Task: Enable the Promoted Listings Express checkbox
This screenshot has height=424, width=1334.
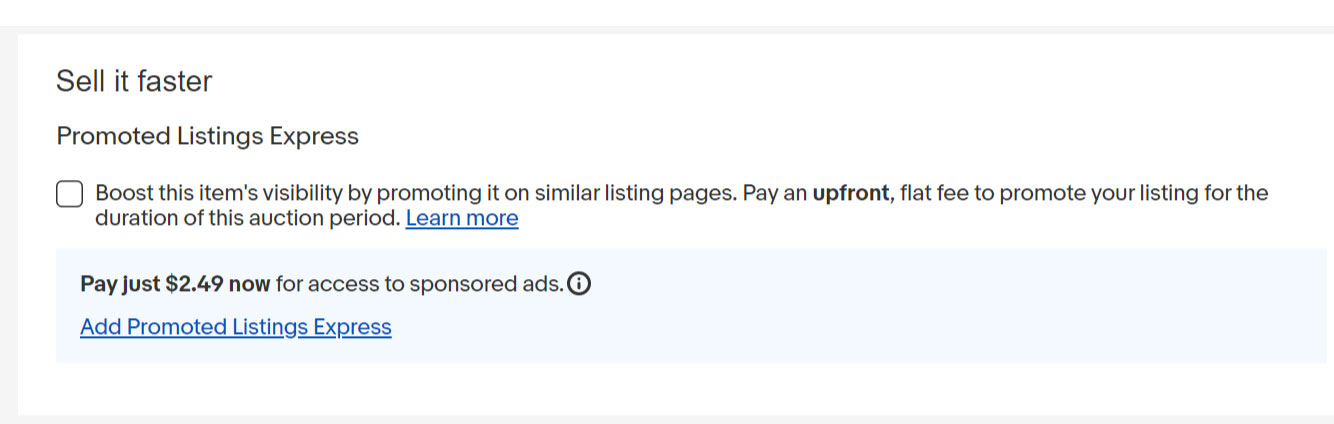Action: (69, 194)
